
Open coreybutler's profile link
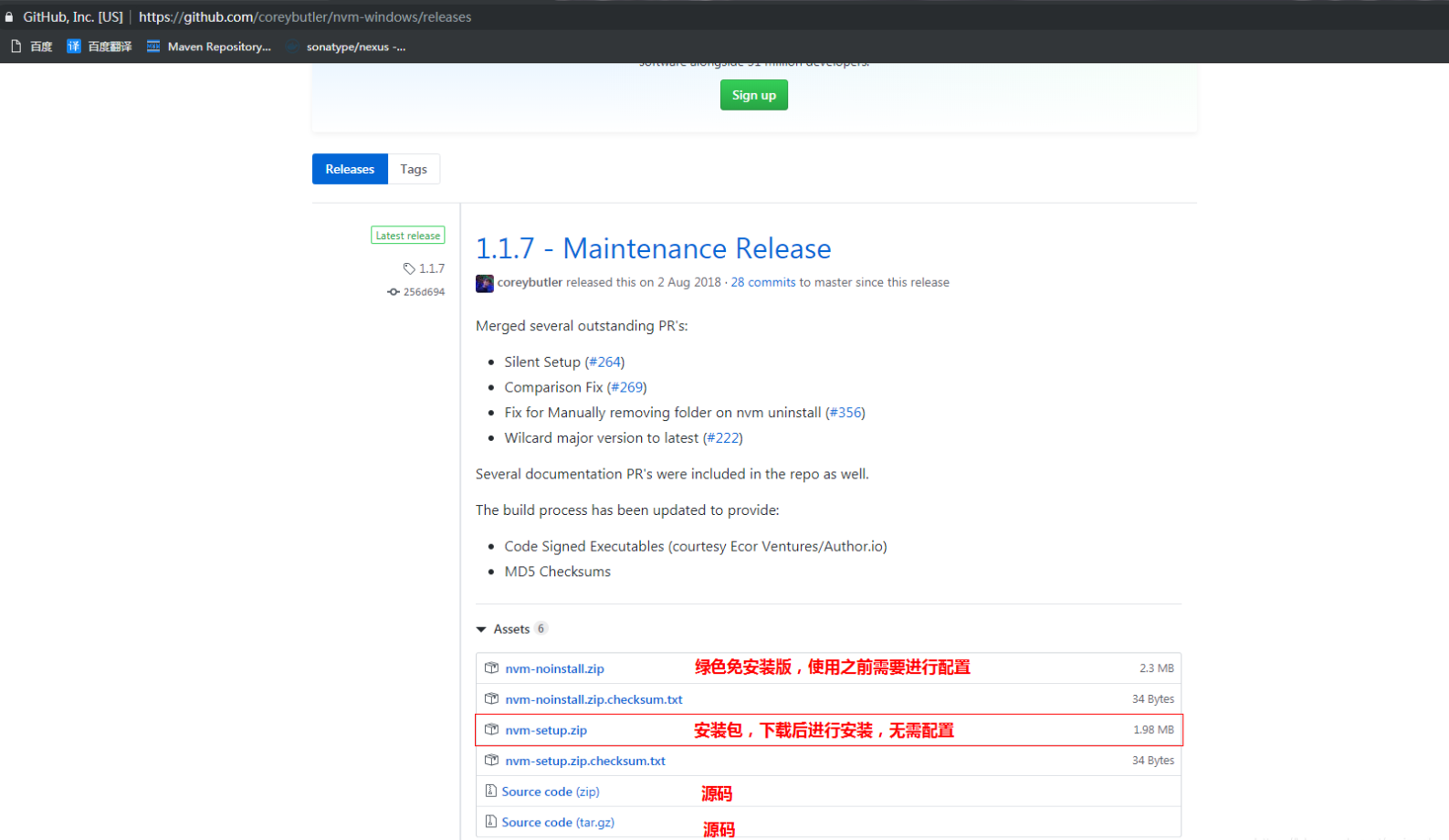pyautogui.click(x=530, y=282)
